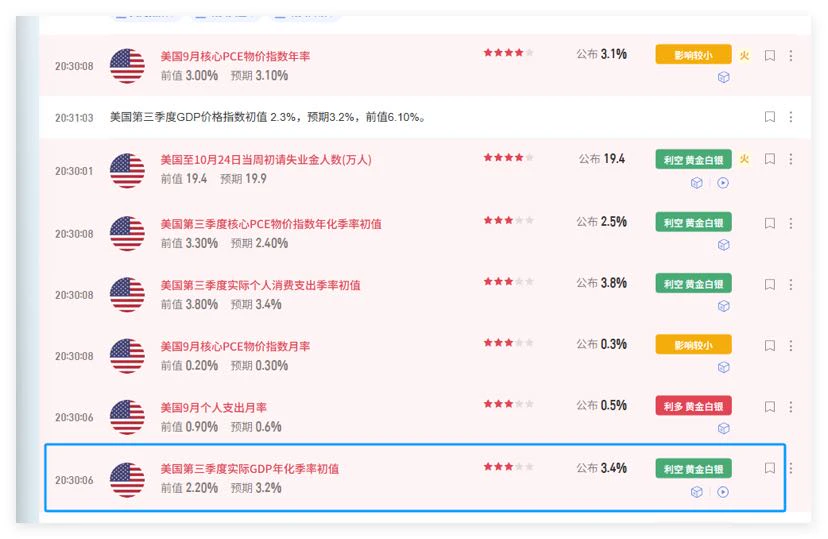The width and height of the screenshot is (828, 539).
Task: Select the news text 美国第三季度GDP价格指数初值 2.3%
Action: pyautogui.click(x=203, y=117)
